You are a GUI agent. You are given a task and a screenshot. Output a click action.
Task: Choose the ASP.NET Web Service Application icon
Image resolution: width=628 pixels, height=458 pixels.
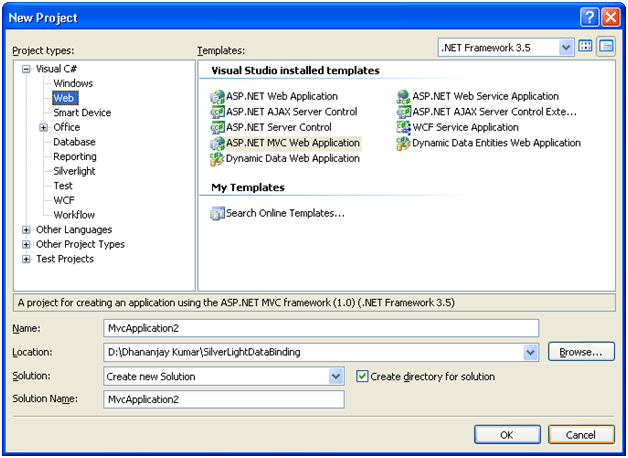pyautogui.click(x=403, y=97)
